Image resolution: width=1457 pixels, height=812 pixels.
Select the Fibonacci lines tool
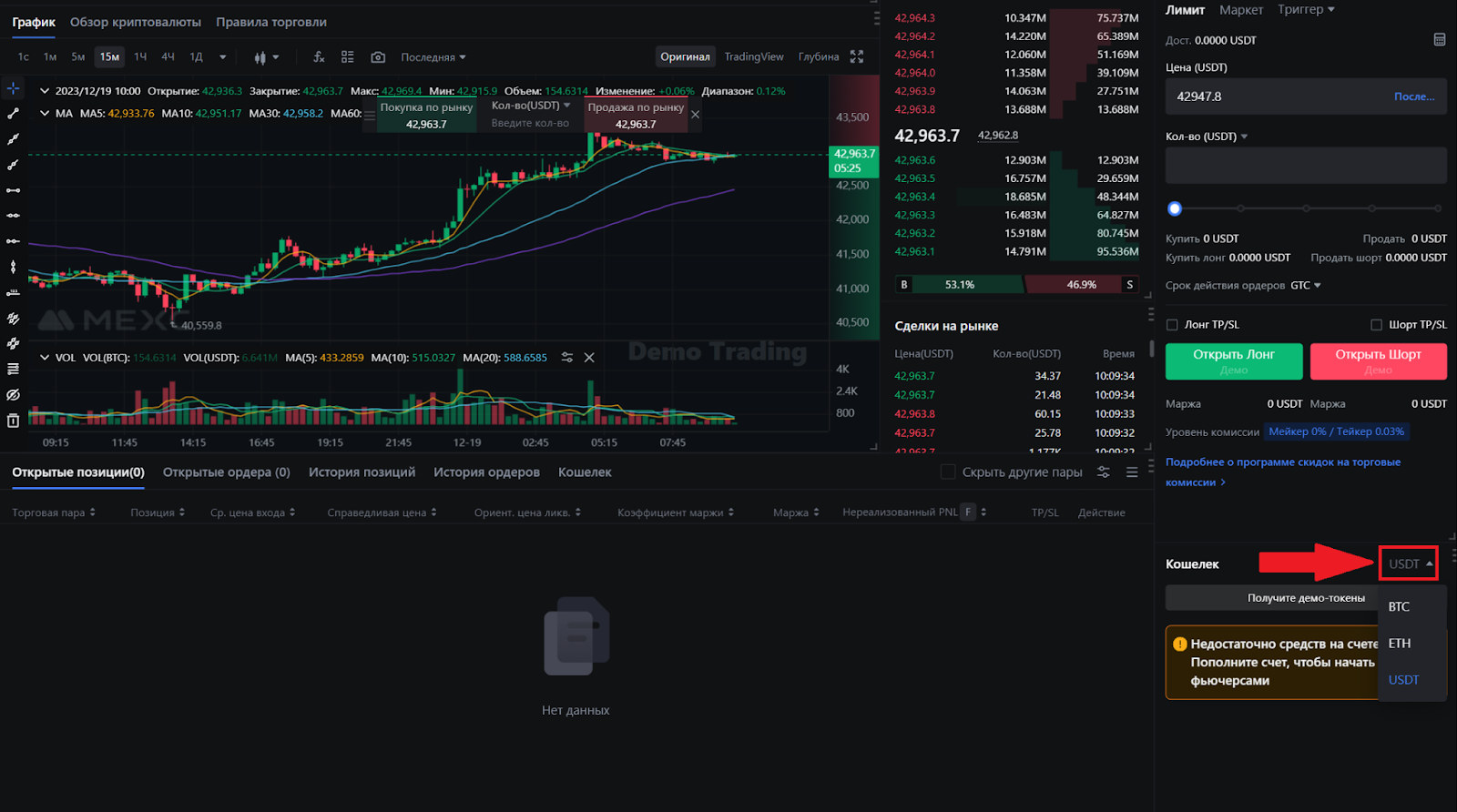click(x=13, y=369)
